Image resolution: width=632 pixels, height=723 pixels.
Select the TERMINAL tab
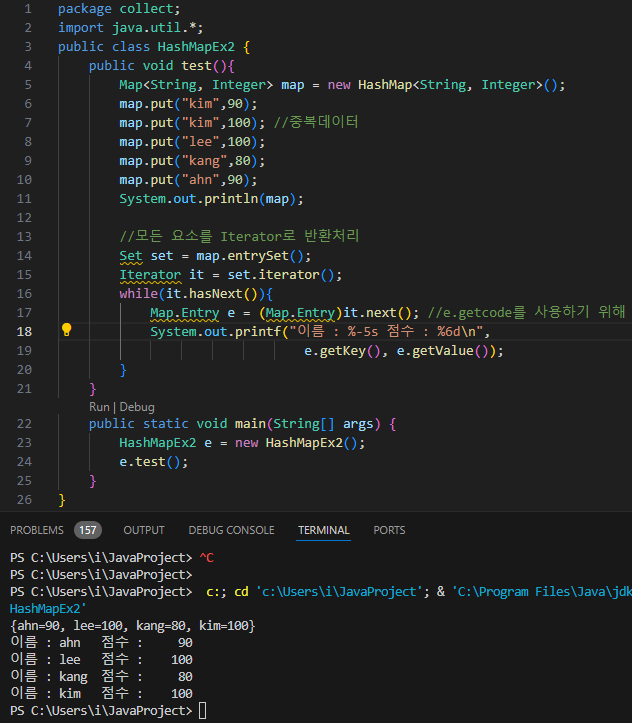(324, 530)
